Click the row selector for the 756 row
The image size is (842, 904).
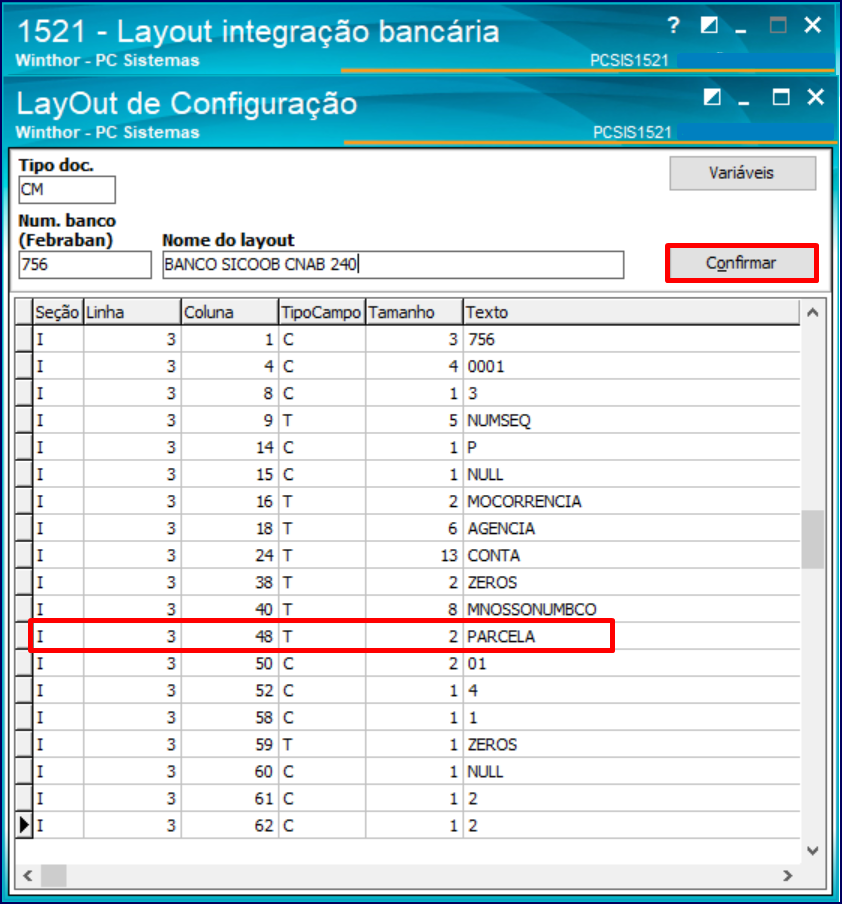click(x=24, y=340)
